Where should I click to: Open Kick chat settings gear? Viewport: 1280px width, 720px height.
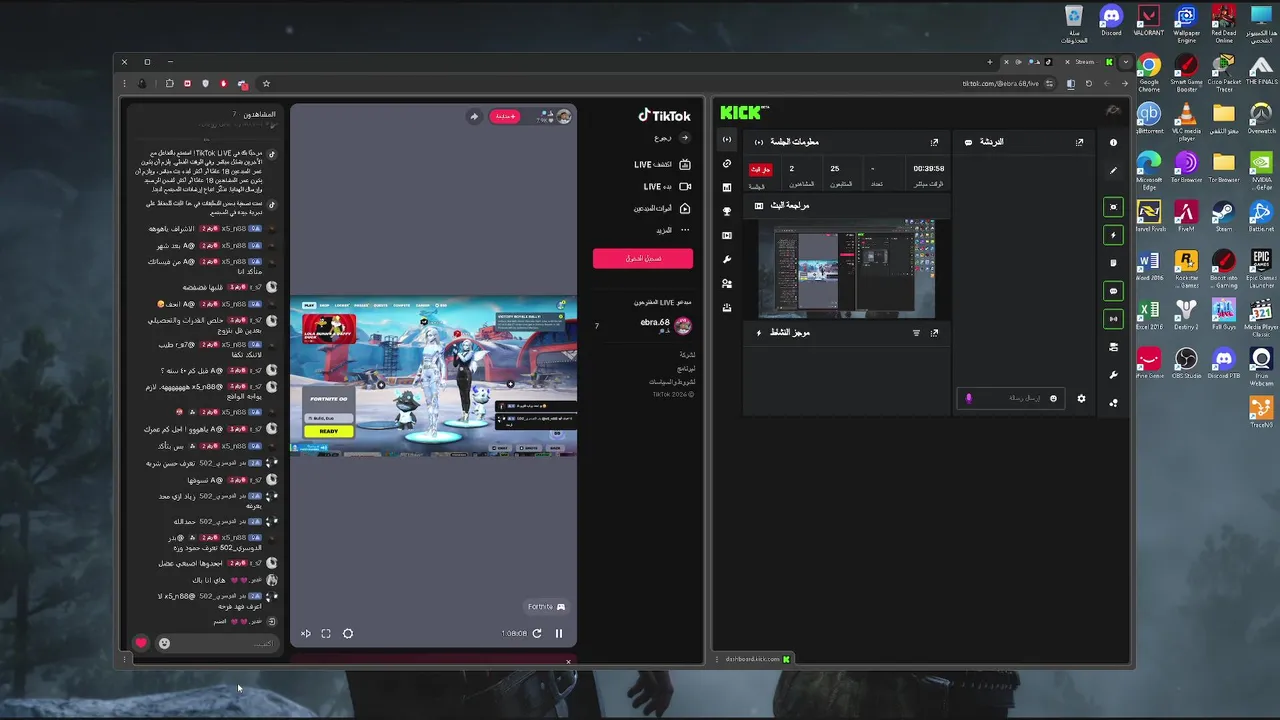point(1081,398)
